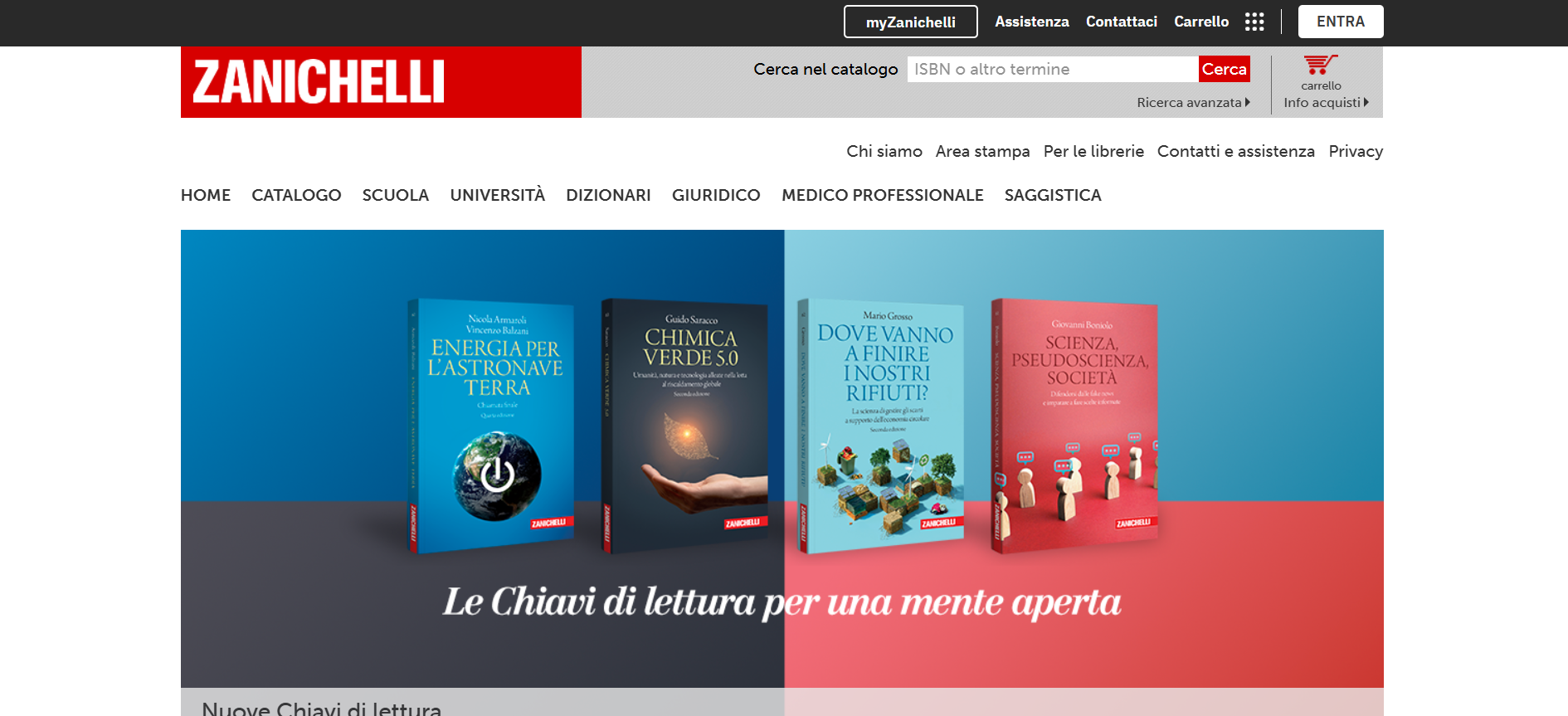Viewport: 1568px width, 716px height.
Task: Open Dove vanno a finire i nostri rifiuti book
Action: 880,426
